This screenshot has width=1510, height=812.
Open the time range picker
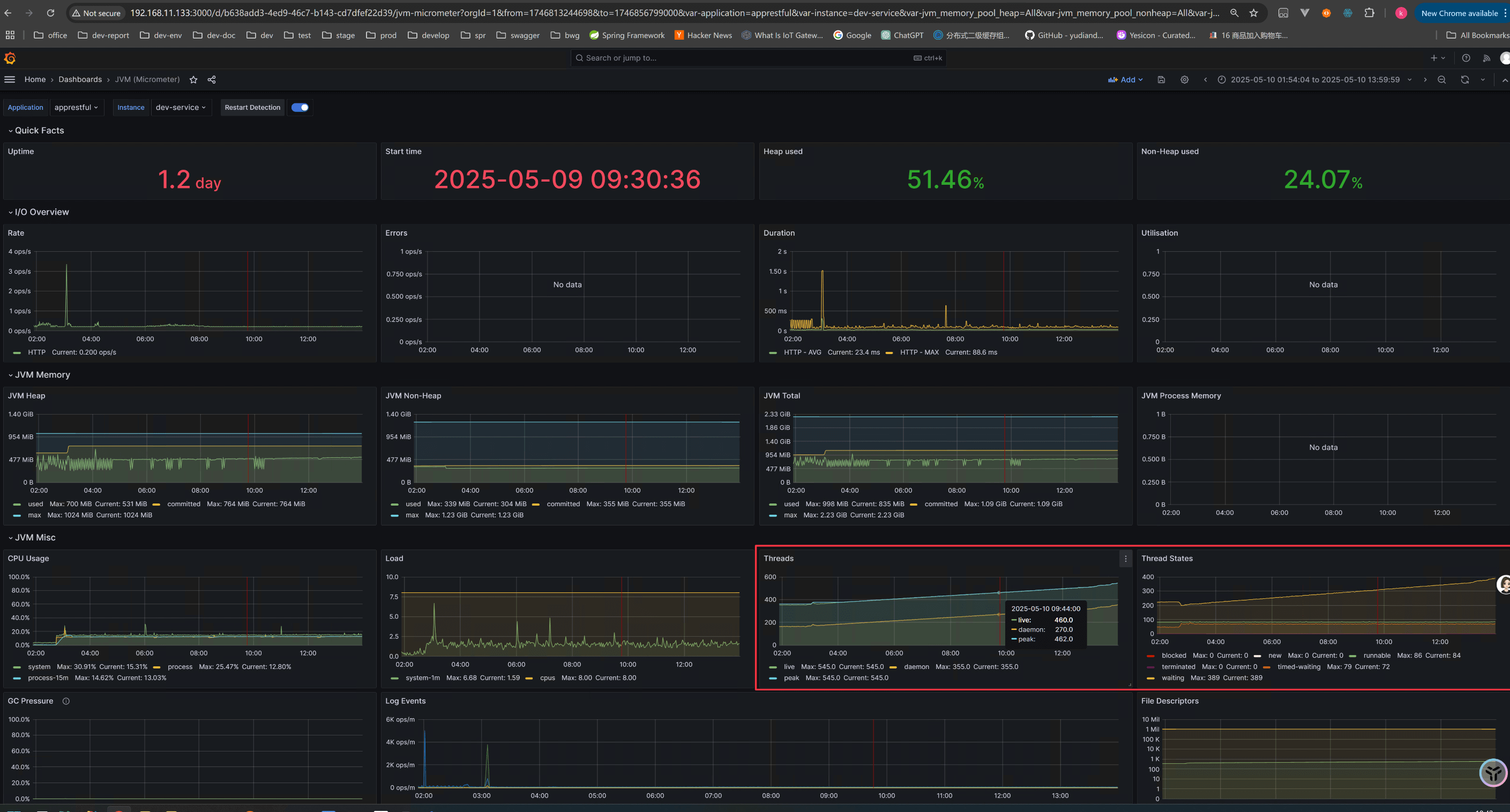[1314, 80]
